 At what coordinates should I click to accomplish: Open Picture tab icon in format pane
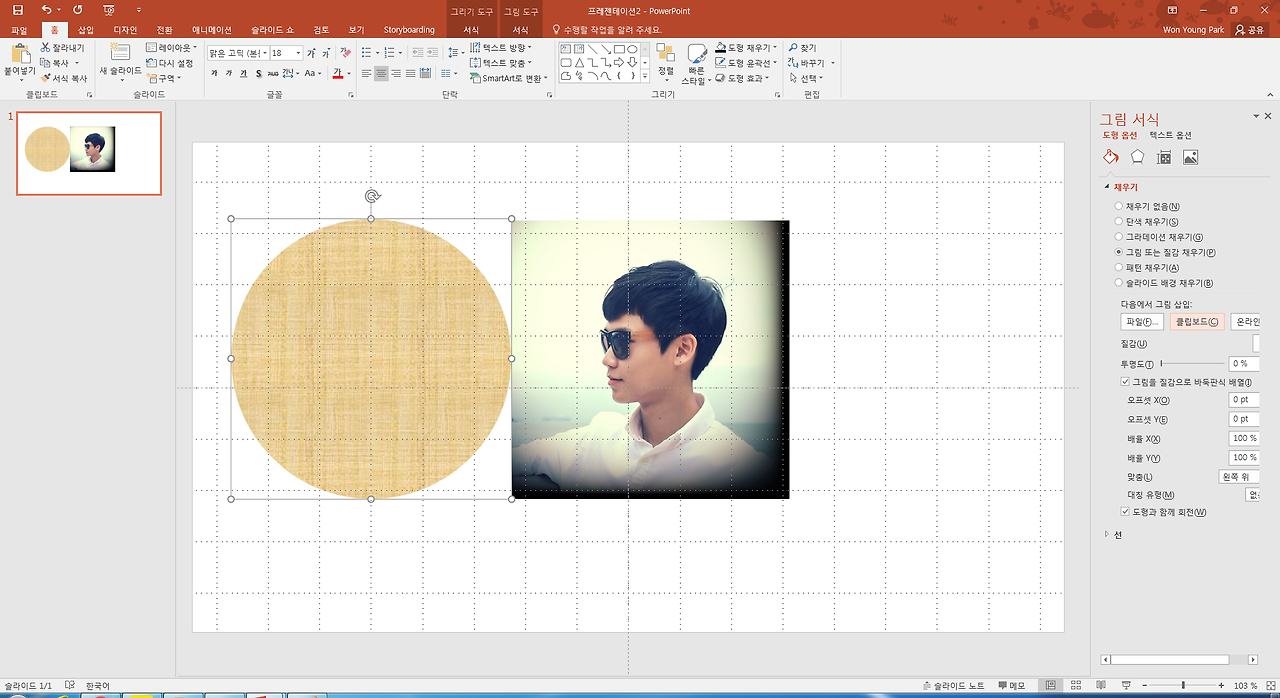(x=1190, y=157)
